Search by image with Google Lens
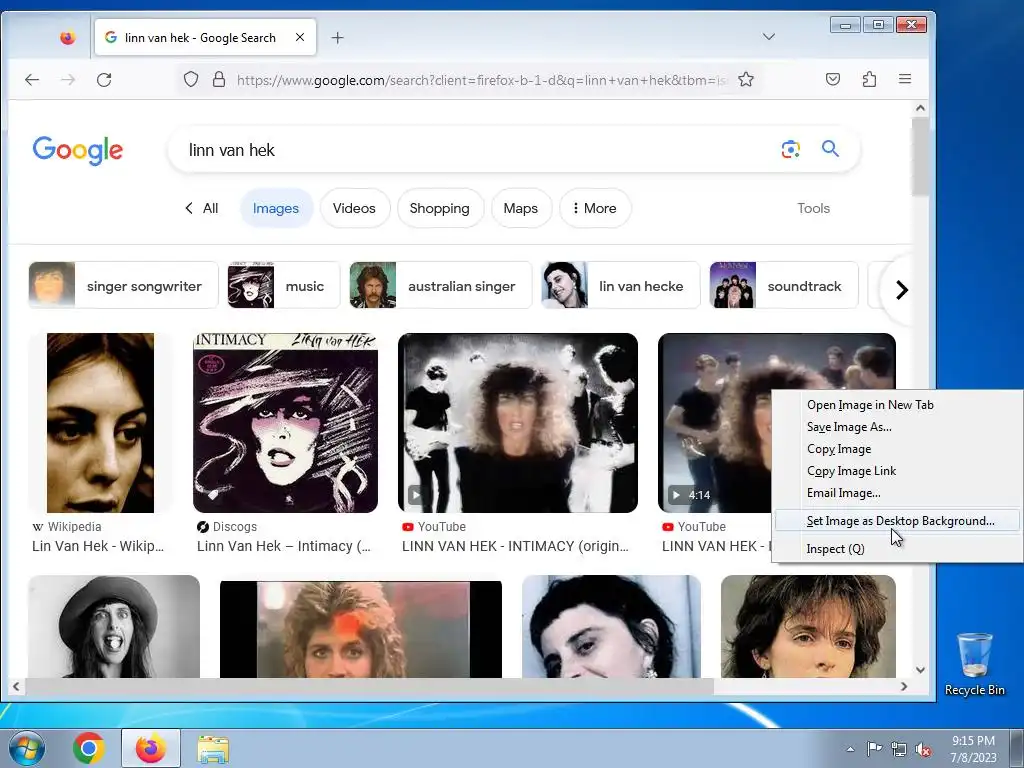 [790, 149]
